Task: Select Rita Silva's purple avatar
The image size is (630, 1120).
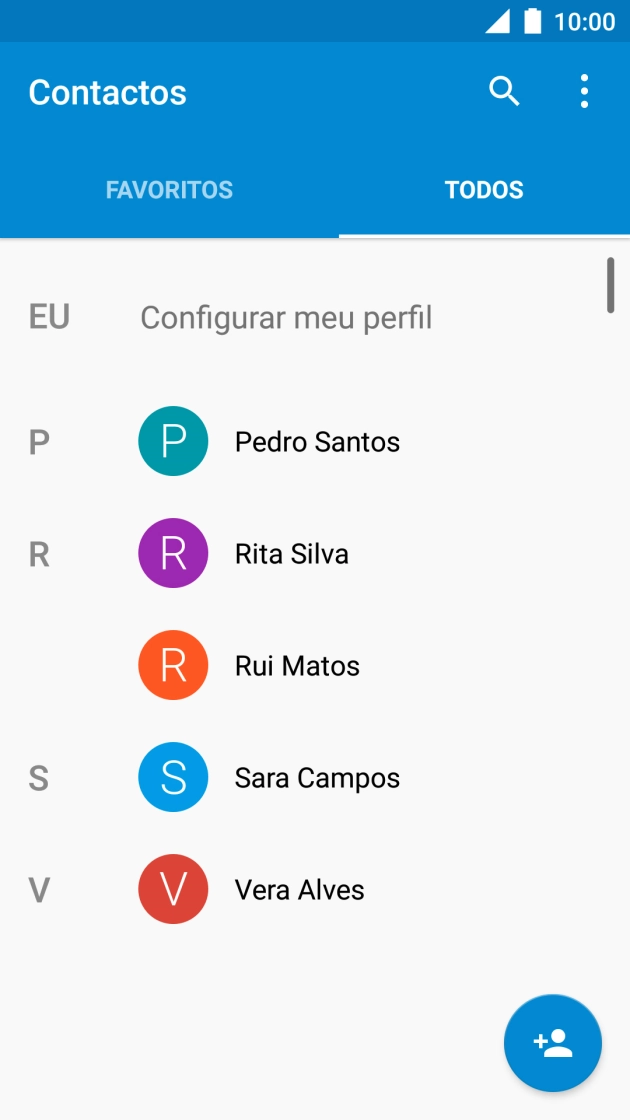Action: (172, 553)
